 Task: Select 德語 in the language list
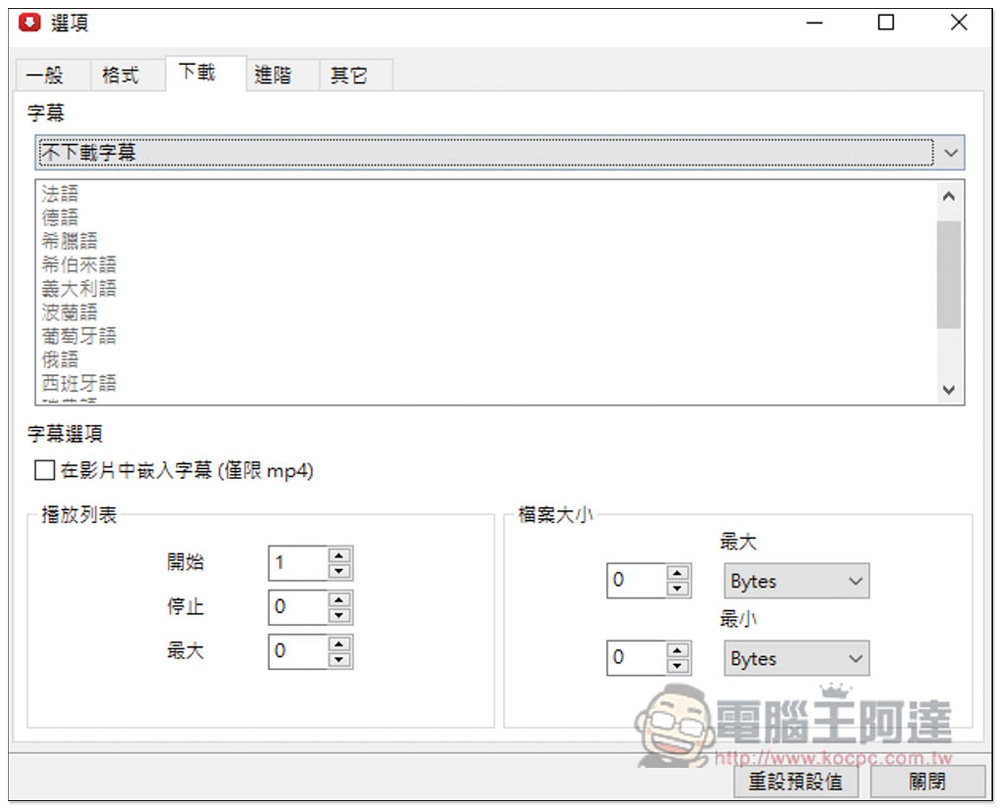coord(60,217)
